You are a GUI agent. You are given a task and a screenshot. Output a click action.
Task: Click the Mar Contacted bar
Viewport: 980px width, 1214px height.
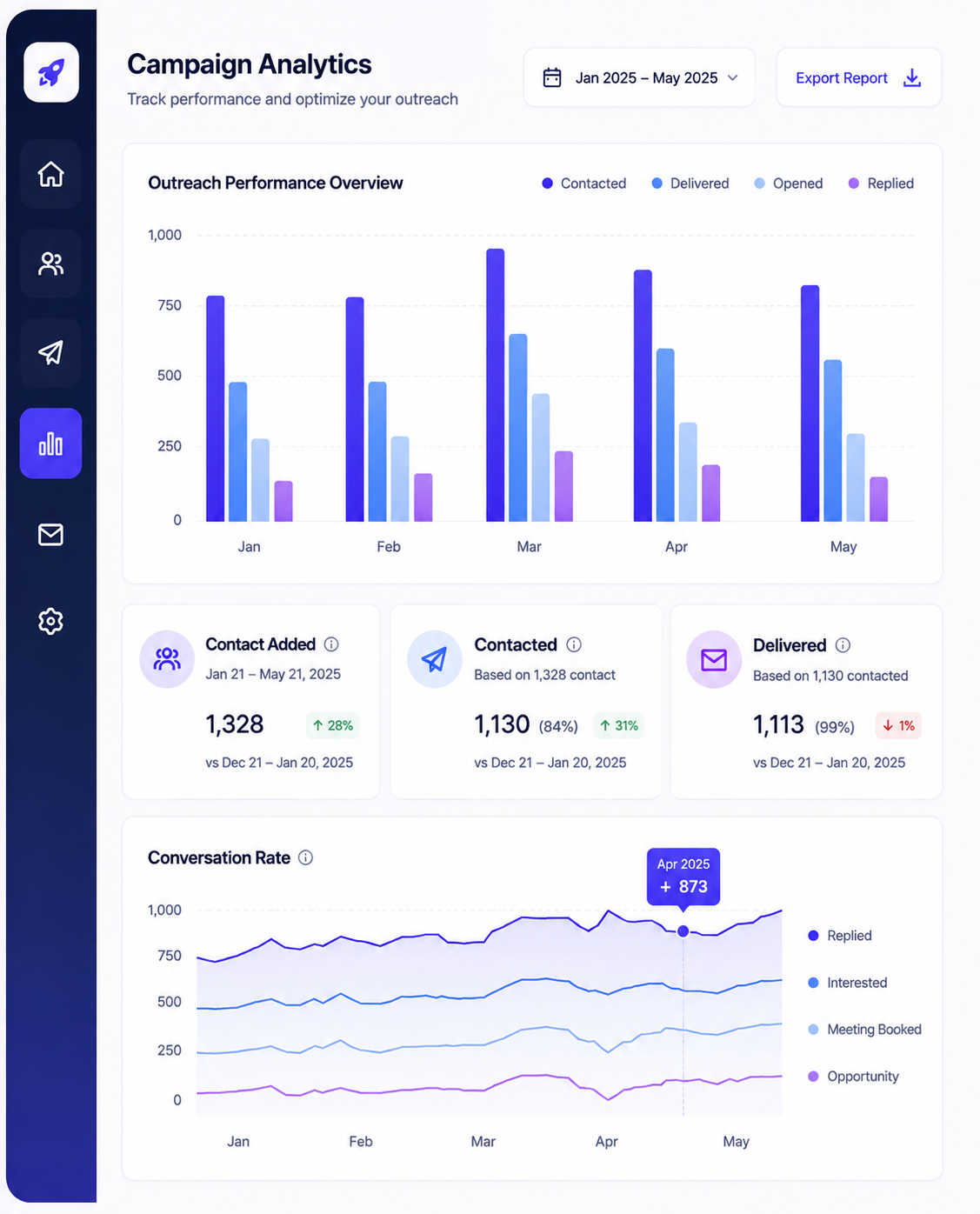(x=496, y=385)
